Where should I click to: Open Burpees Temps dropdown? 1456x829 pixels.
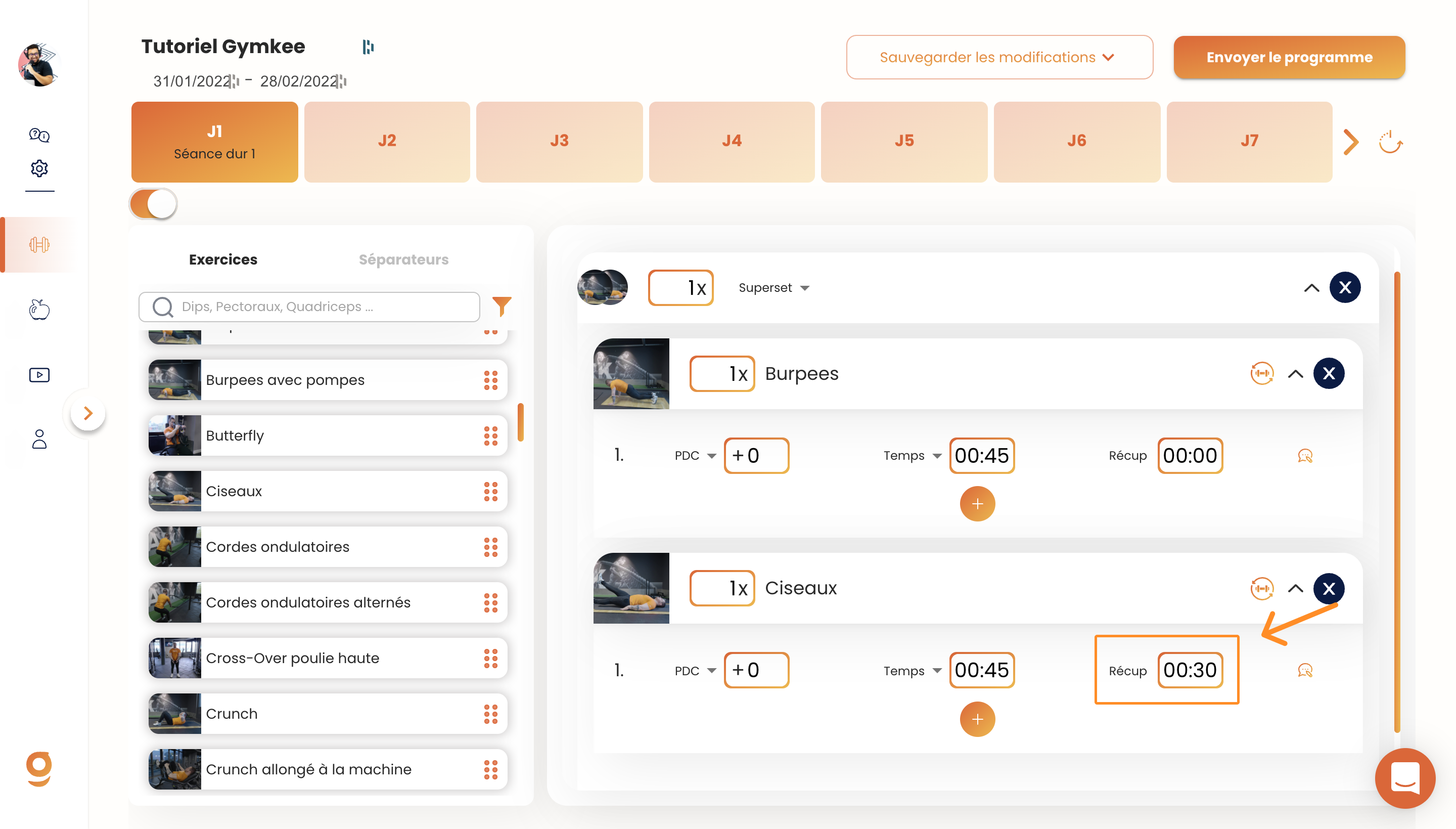913,456
